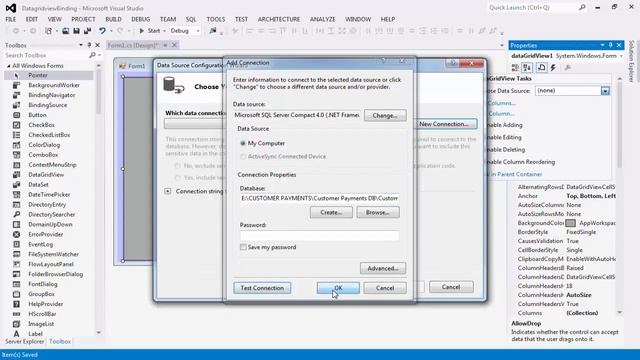
Task: Click the Browse... database button
Action: [x=378, y=212]
